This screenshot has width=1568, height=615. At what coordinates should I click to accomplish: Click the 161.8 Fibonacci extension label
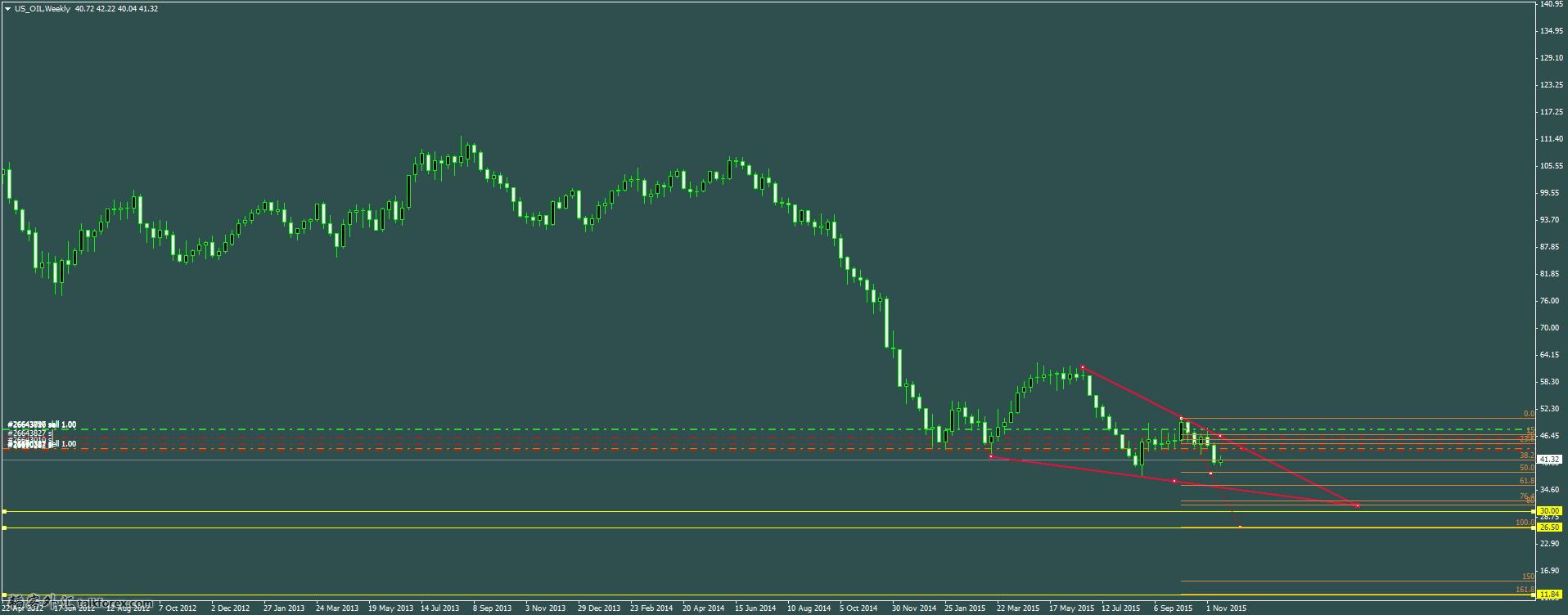1525,589
